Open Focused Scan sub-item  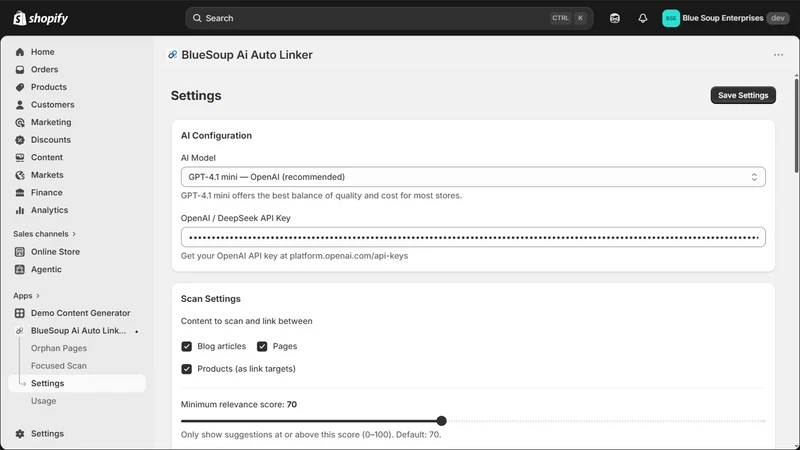click(x=59, y=366)
